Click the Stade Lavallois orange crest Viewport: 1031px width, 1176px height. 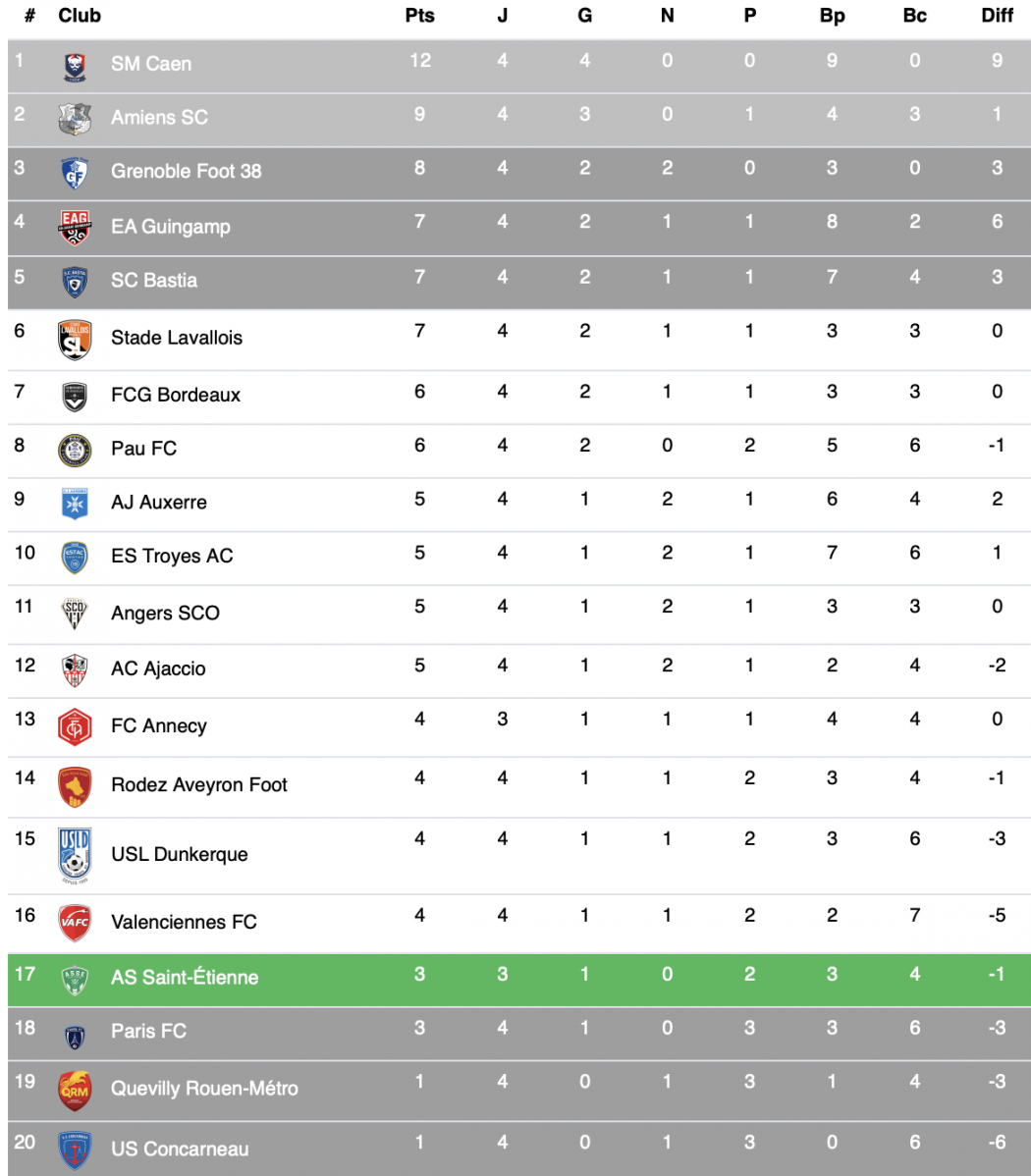[75, 339]
